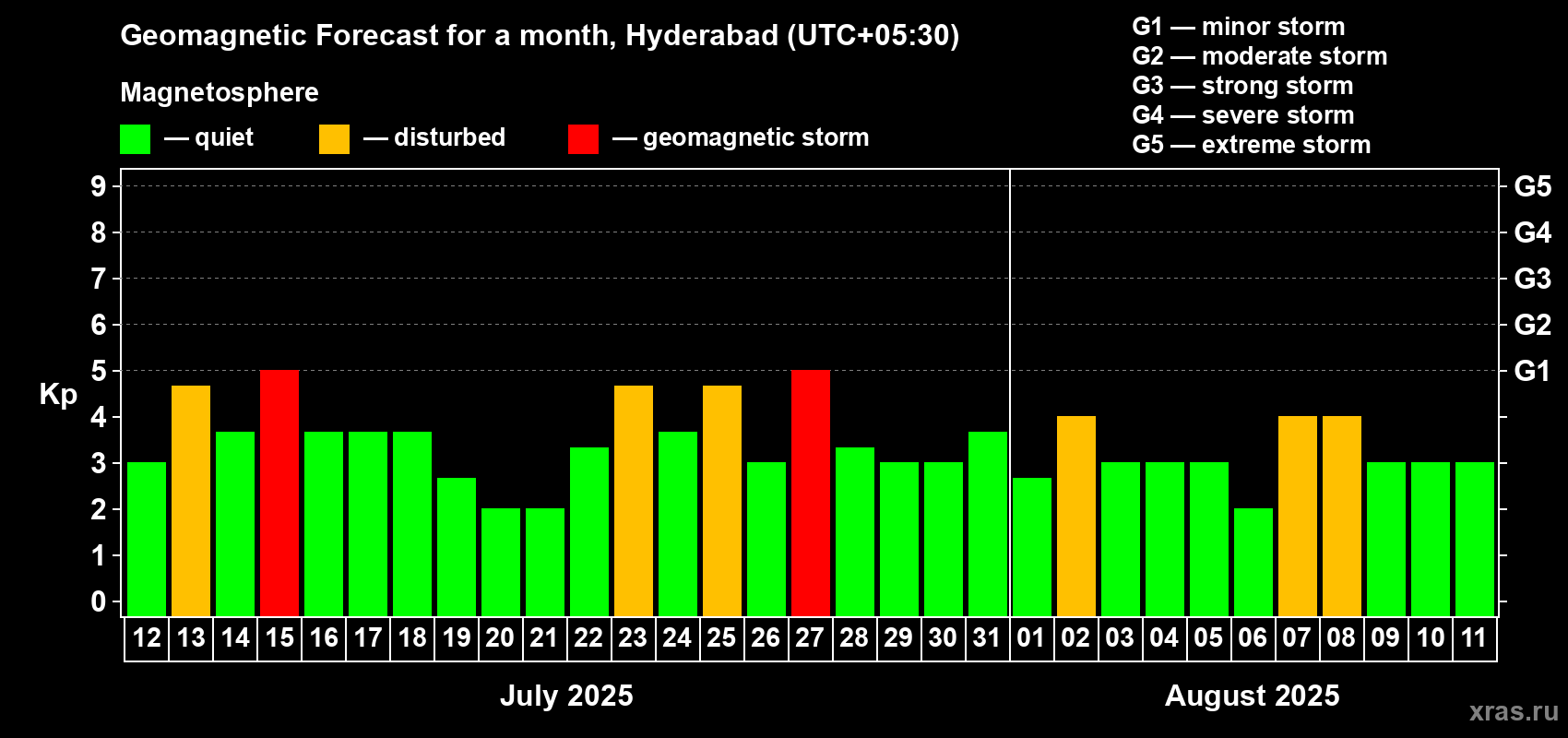Click the date label 30

click(x=943, y=637)
